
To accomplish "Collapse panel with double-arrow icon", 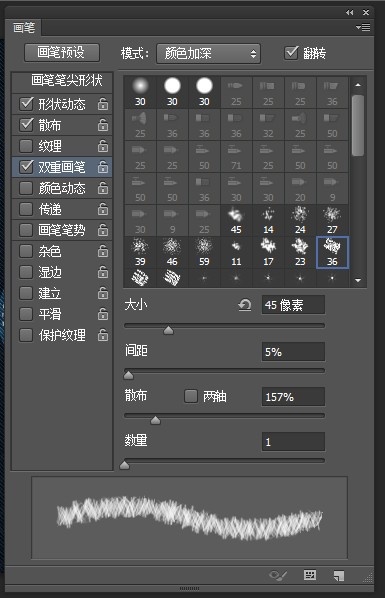I will pyautogui.click(x=349, y=13).
